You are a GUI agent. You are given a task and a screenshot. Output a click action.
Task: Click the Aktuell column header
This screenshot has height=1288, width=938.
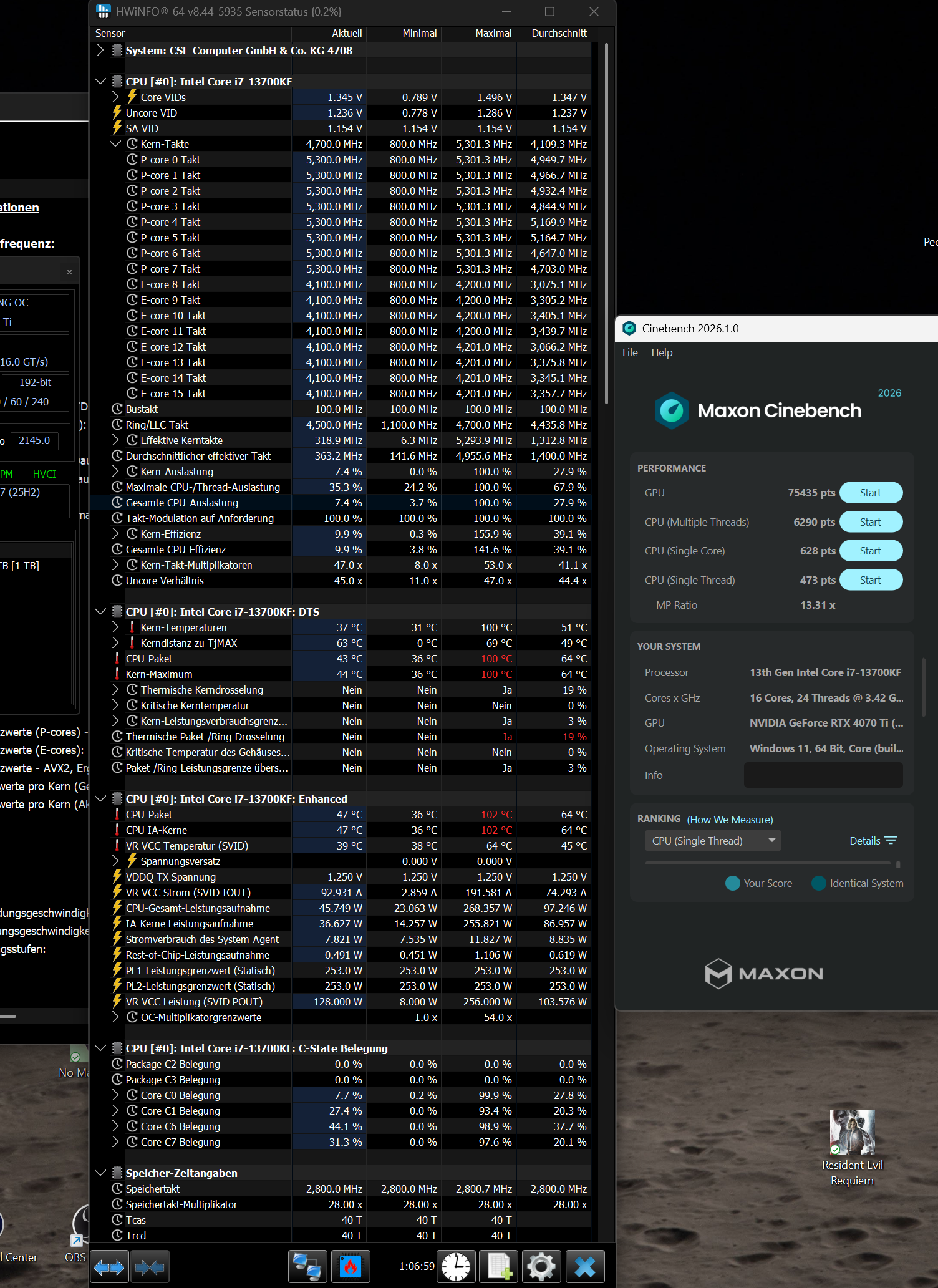(x=329, y=33)
